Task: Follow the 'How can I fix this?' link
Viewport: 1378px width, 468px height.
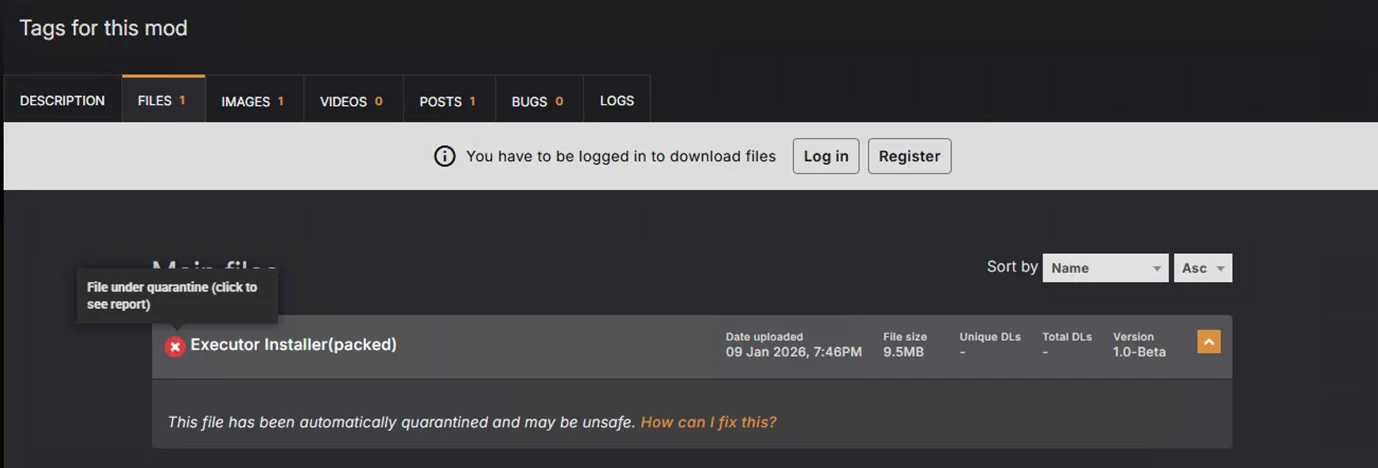Action: (708, 422)
